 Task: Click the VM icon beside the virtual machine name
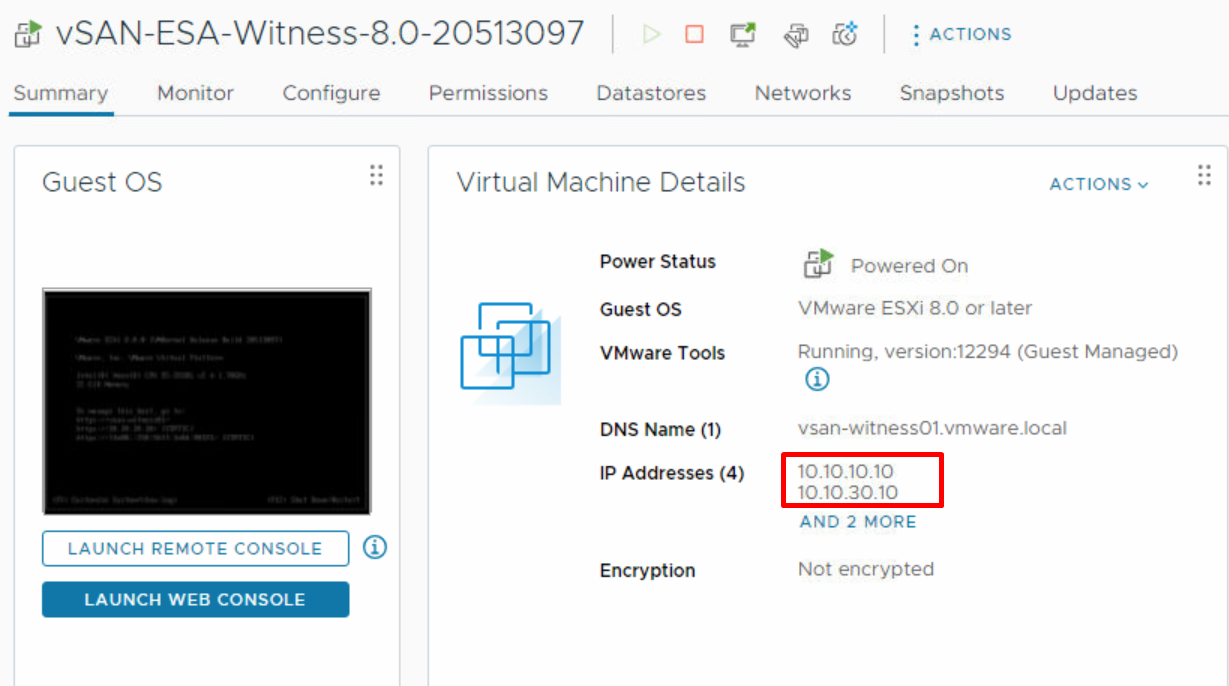point(27,33)
